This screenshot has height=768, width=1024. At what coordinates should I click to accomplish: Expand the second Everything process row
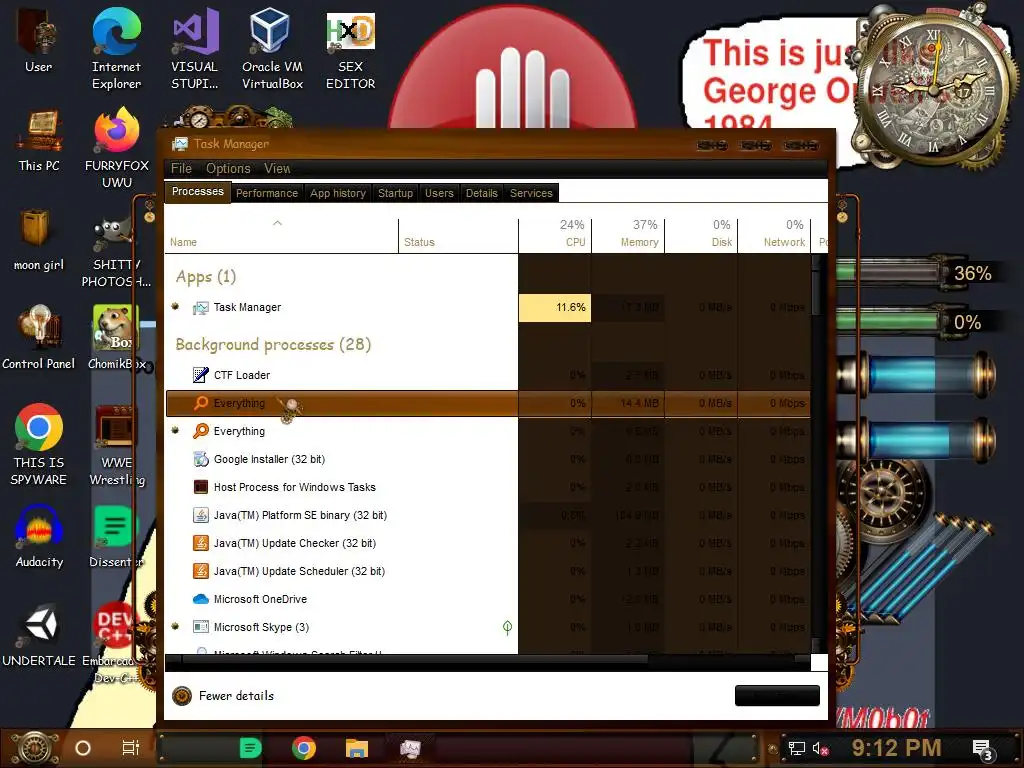[175, 430]
